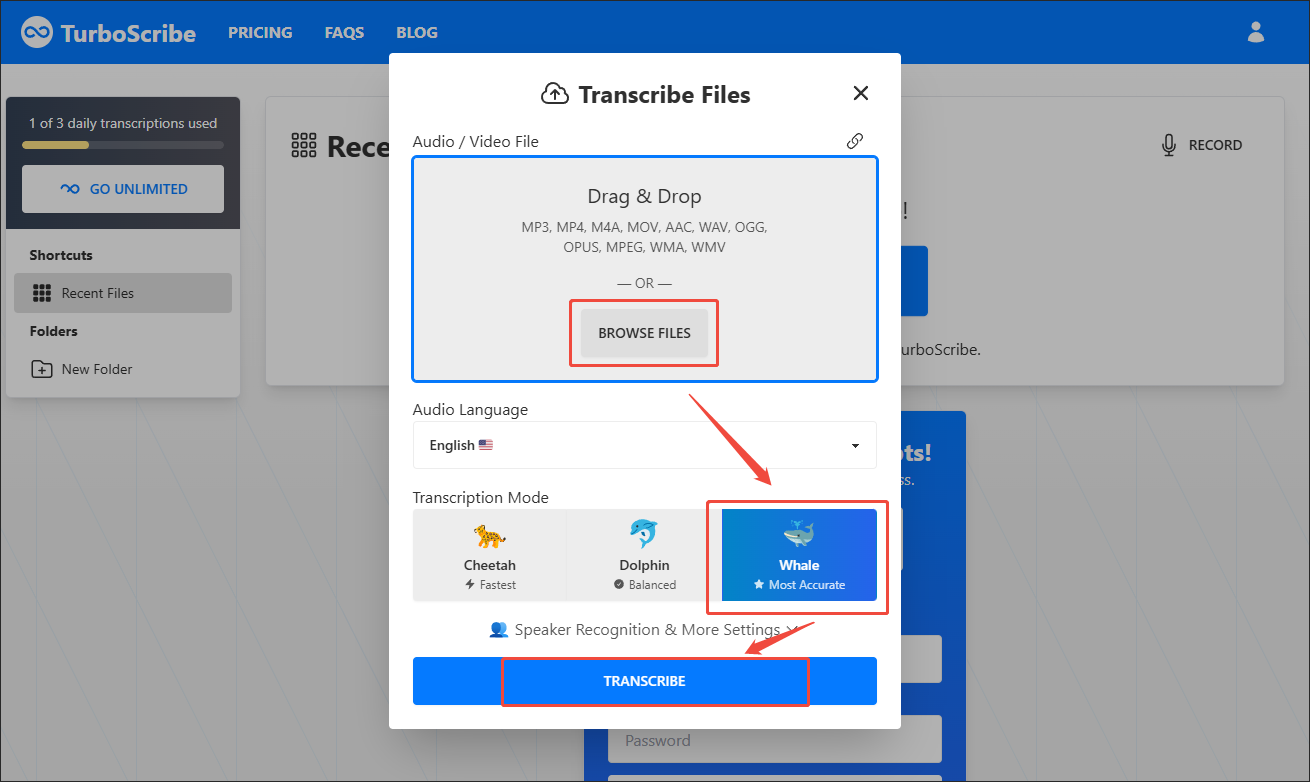Click the daily transcriptions usage progress bar
1310x782 pixels.
click(x=123, y=145)
